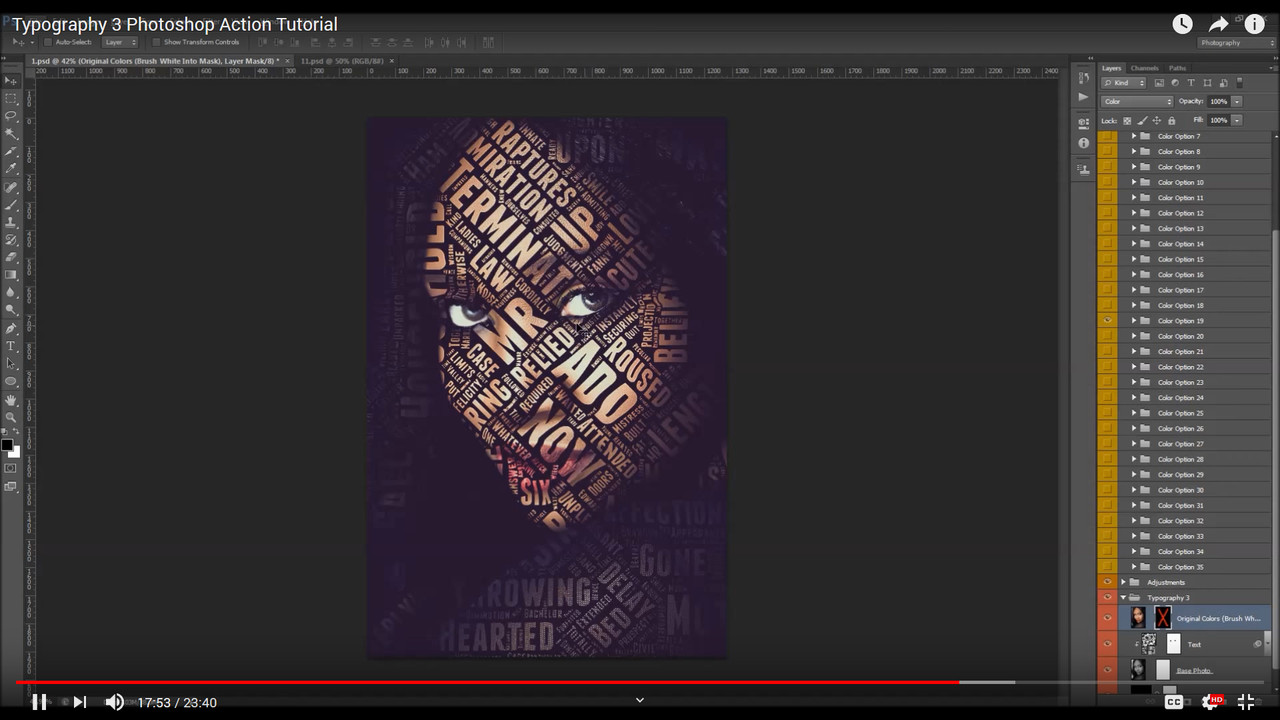Select the Magic Wand tool
Image resolution: width=1280 pixels, height=720 pixels.
click(x=11, y=133)
